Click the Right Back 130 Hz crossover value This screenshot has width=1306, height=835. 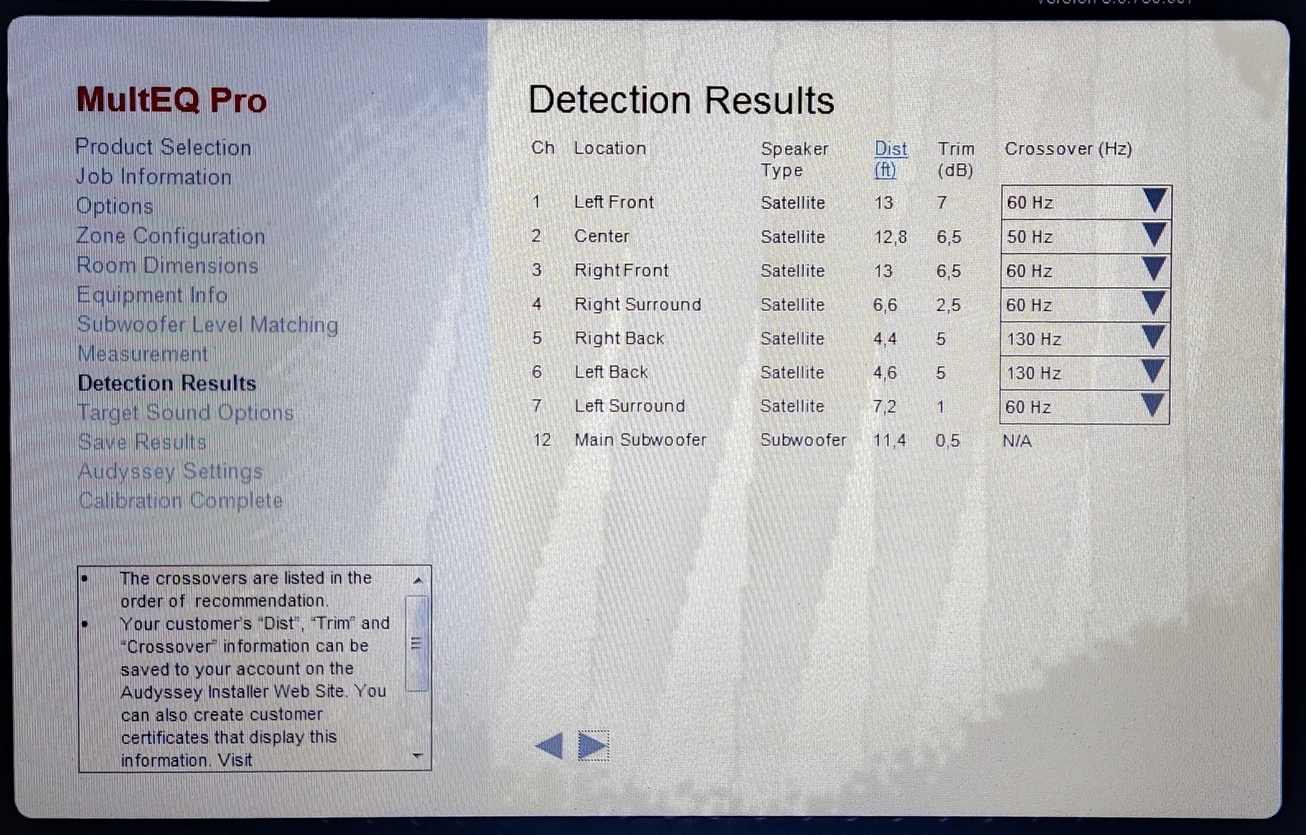click(1034, 339)
